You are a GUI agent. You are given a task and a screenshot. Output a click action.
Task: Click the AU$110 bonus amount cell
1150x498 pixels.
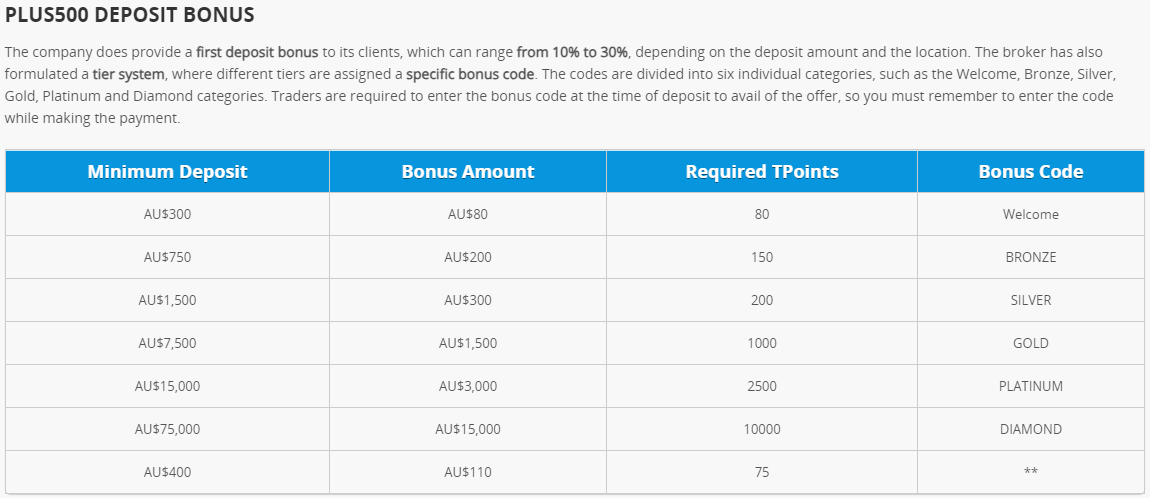point(468,472)
